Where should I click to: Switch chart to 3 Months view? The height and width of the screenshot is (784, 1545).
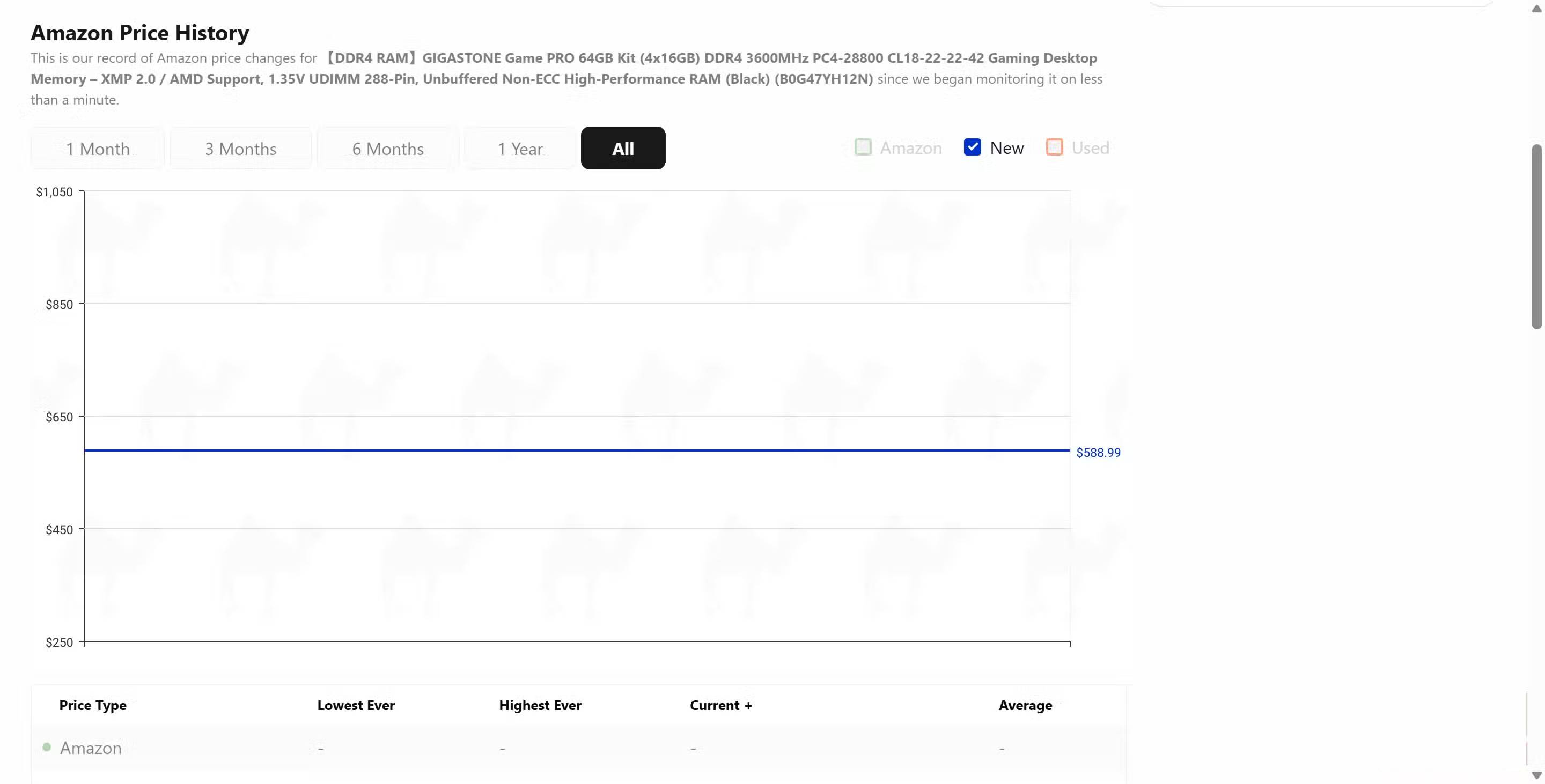click(x=240, y=149)
